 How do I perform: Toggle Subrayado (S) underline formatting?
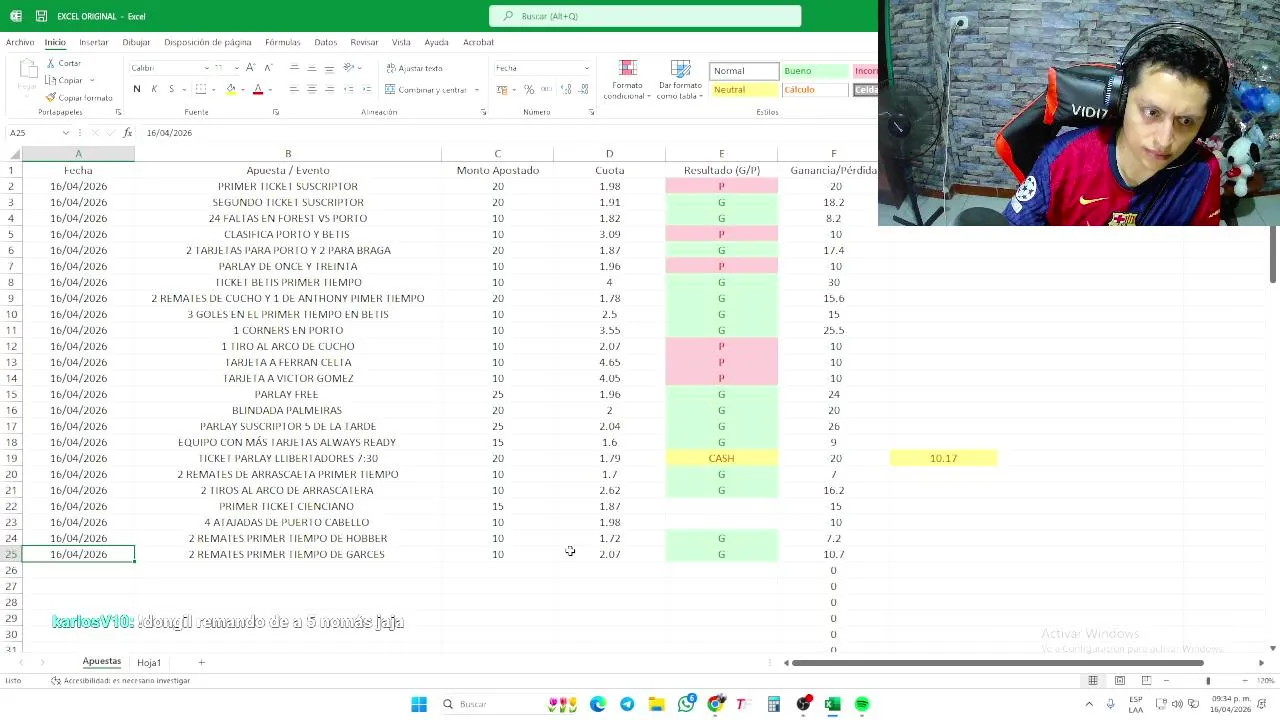pos(171,89)
